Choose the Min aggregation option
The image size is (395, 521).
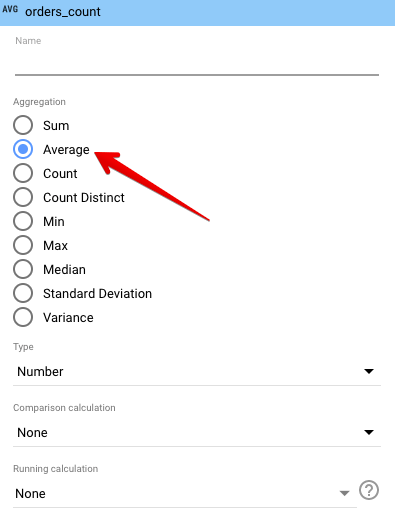tap(23, 221)
